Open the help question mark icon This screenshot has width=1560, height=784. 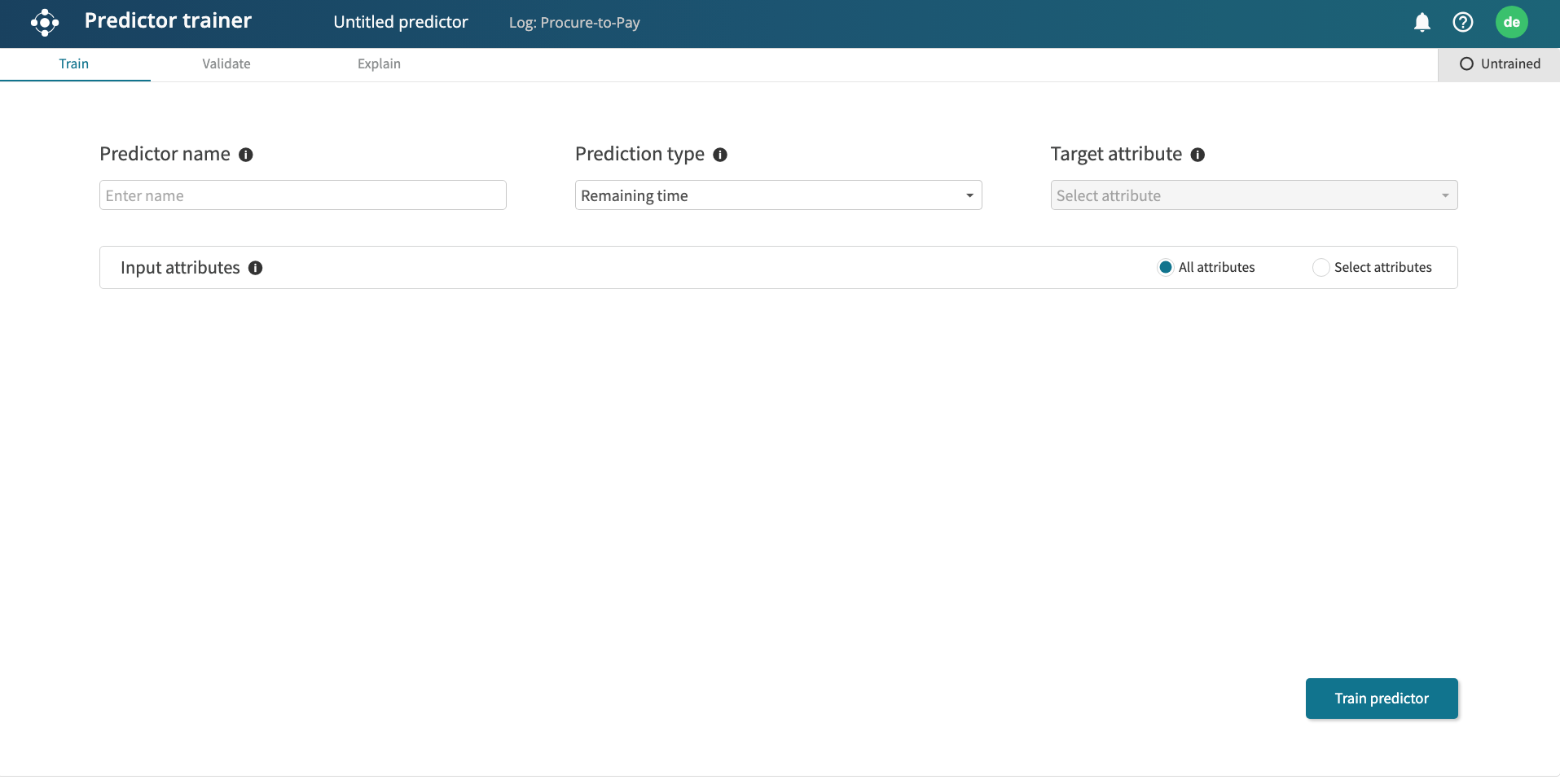pyautogui.click(x=1462, y=23)
